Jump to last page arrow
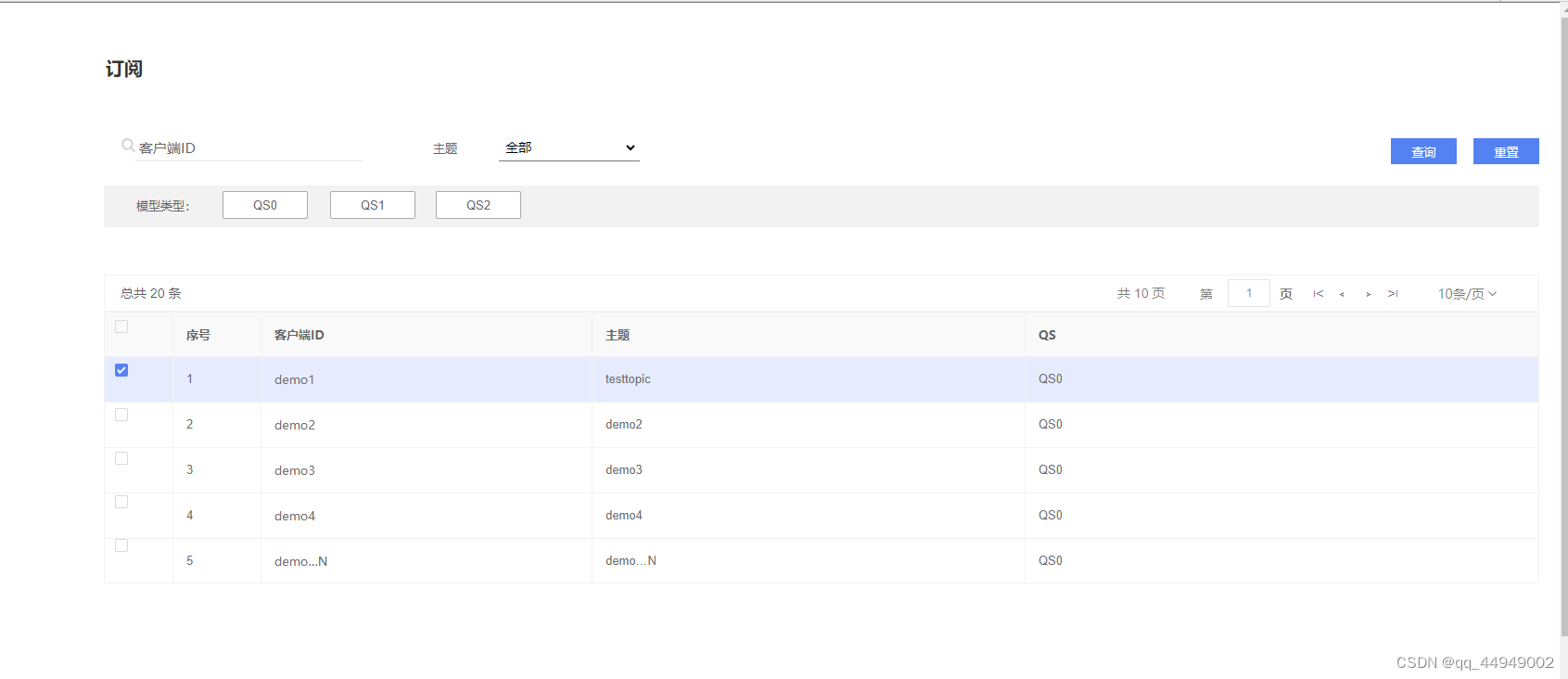 pyautogui.click(x=1393, y=294)
